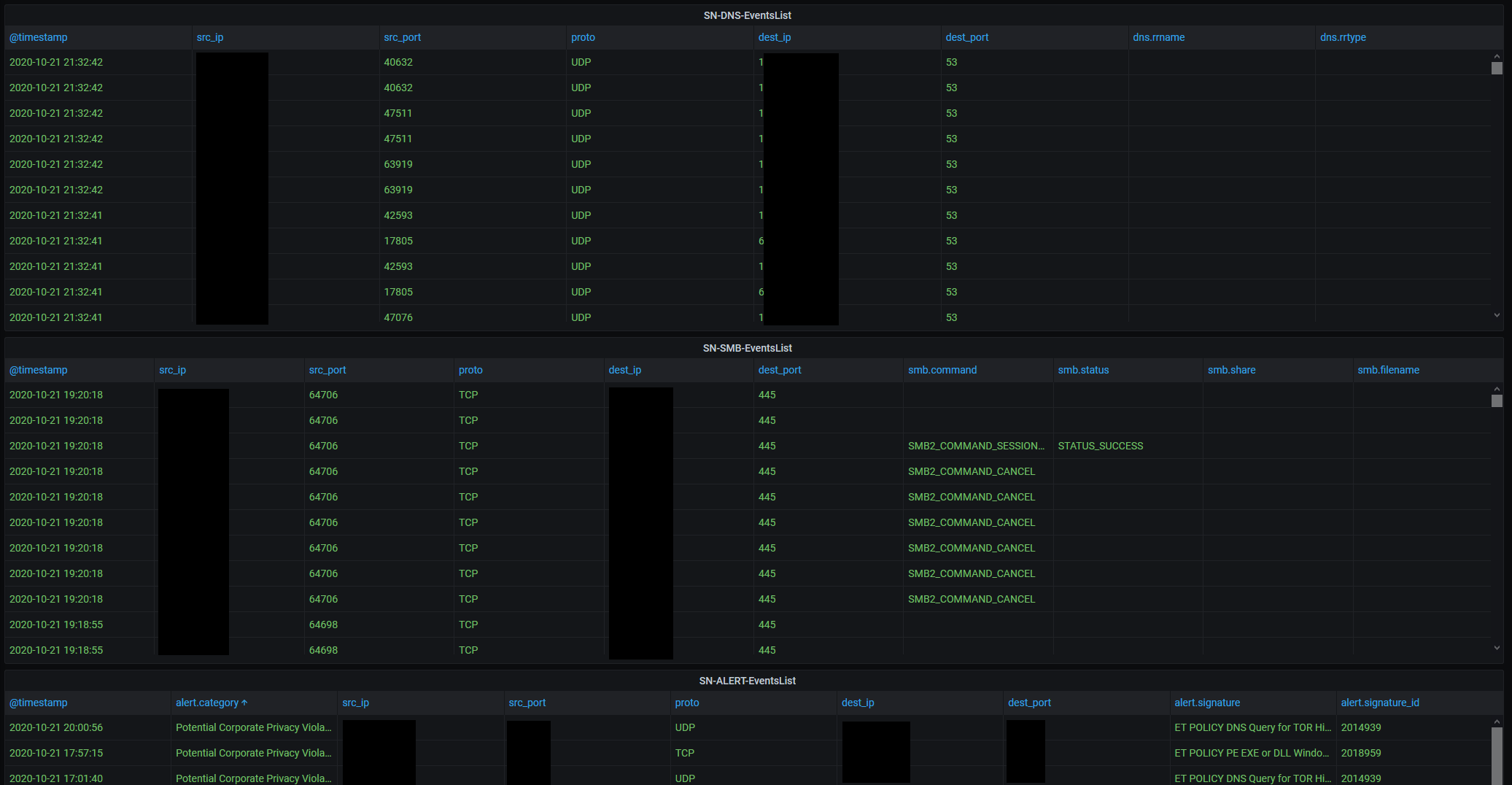This screenshot has width=1512, height=785.
Task: Sort SMB events by the @timestamp header
Action: 39,370
